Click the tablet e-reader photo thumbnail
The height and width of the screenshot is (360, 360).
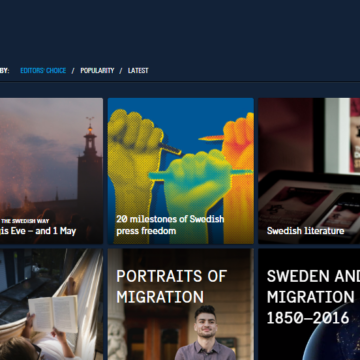pos(309,171)
